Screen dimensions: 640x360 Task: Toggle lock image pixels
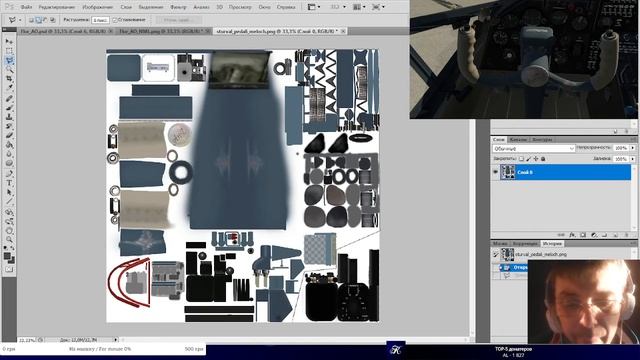(529, 159)
